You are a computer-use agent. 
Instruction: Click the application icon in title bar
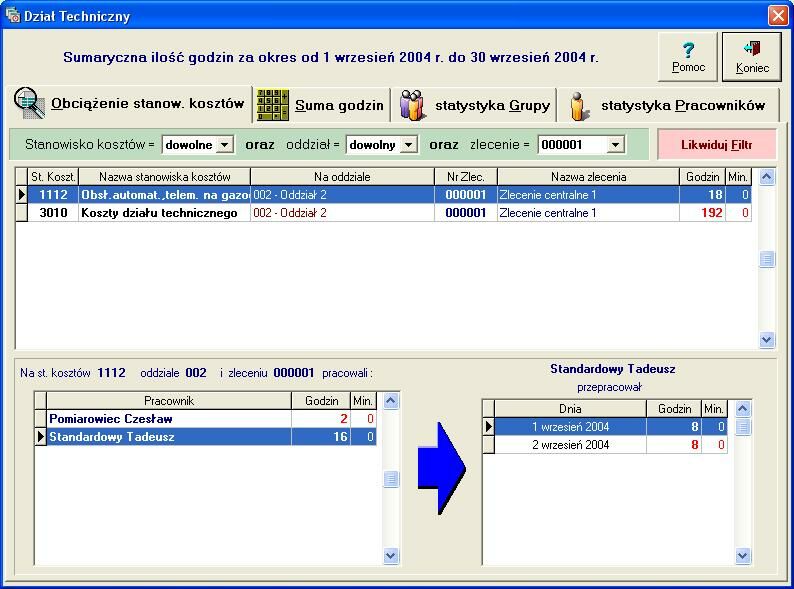[x=12, y=15]
